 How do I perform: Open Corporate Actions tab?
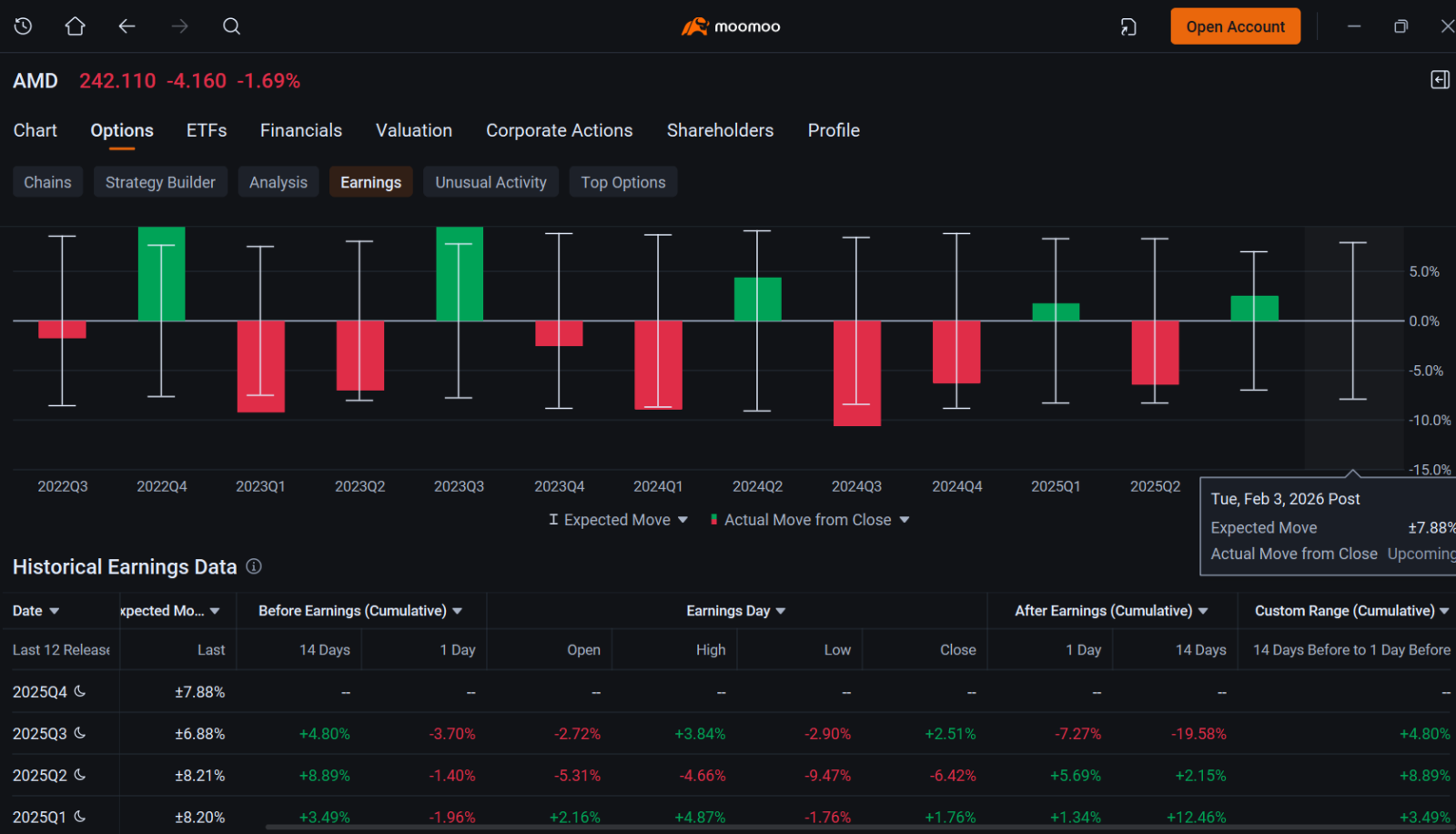tap(560, 130)
